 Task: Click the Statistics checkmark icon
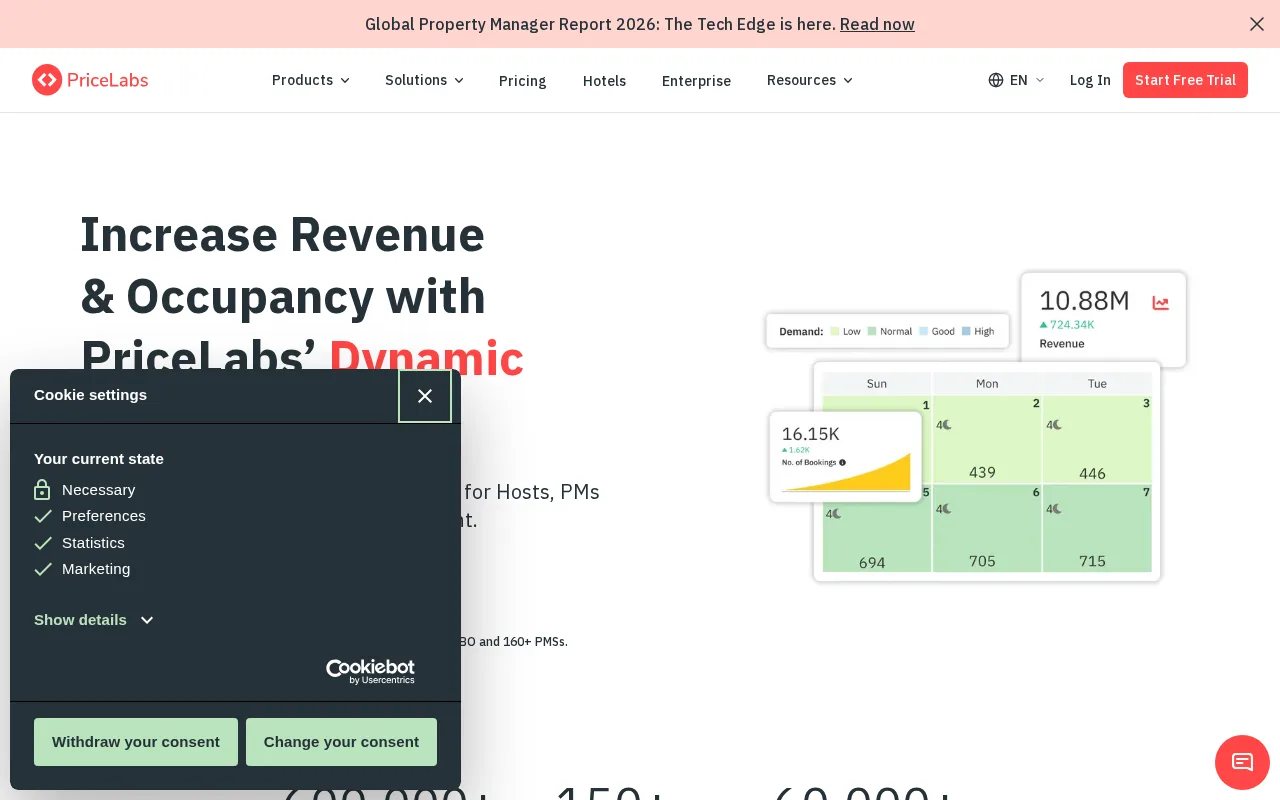pos(43,543)
